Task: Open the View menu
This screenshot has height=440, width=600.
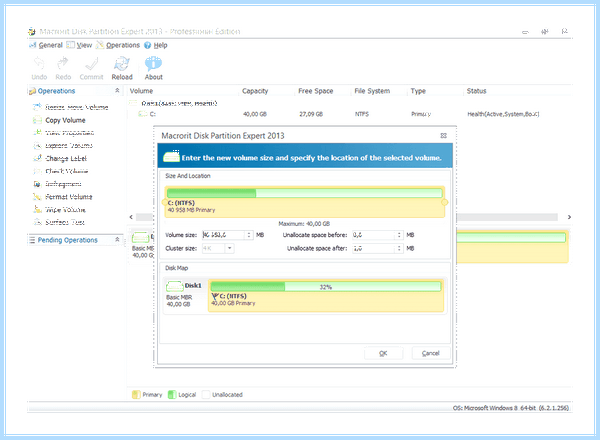Action: 80,45
